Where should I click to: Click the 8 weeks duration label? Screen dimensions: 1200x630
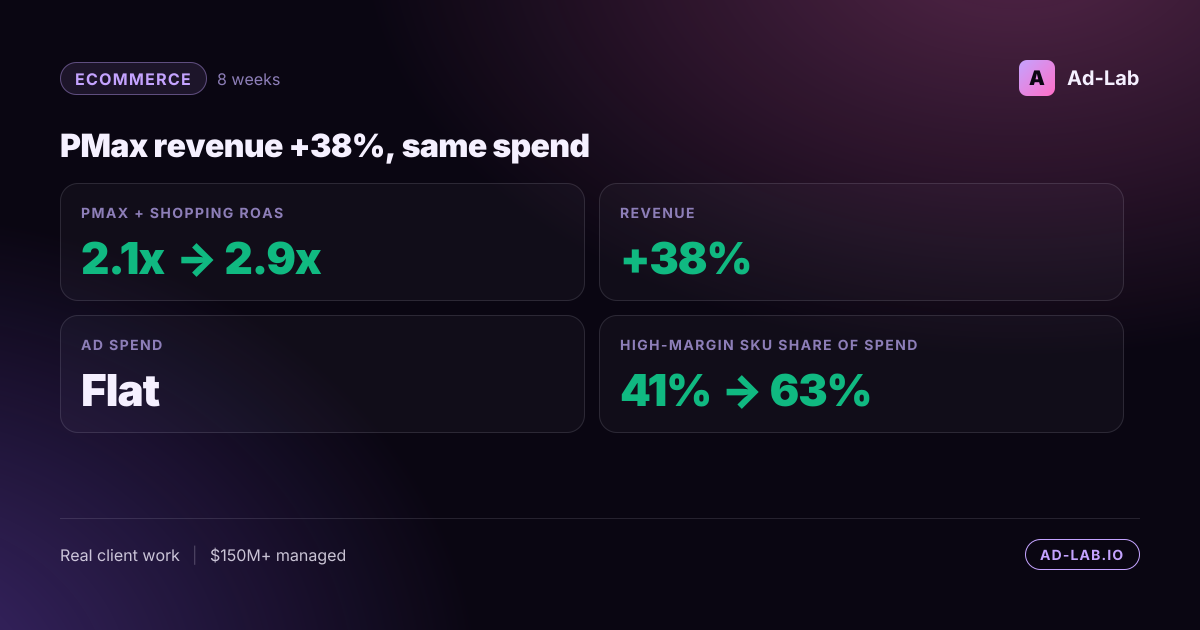249,79
